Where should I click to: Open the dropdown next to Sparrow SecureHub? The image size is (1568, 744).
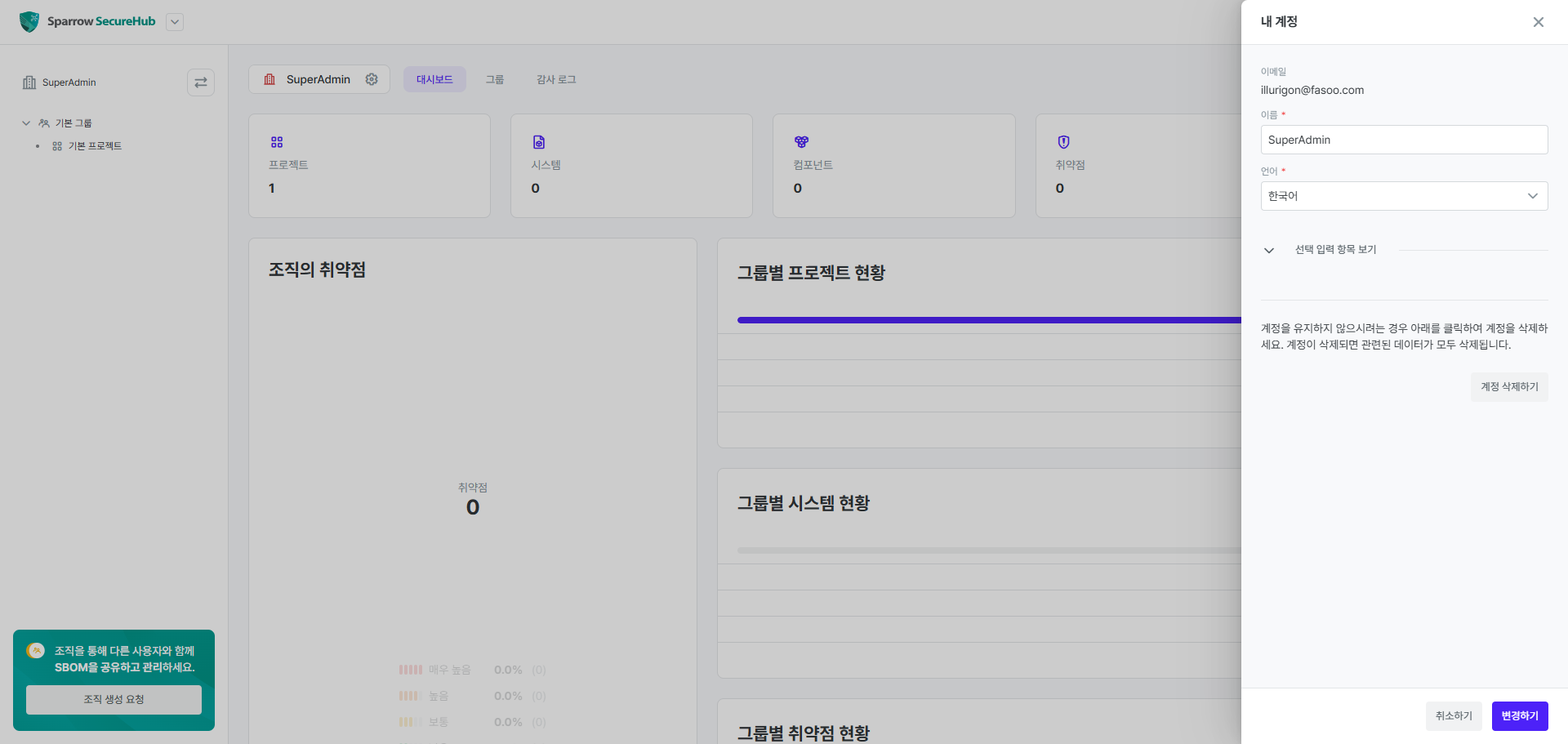click(x=175, y=22)
